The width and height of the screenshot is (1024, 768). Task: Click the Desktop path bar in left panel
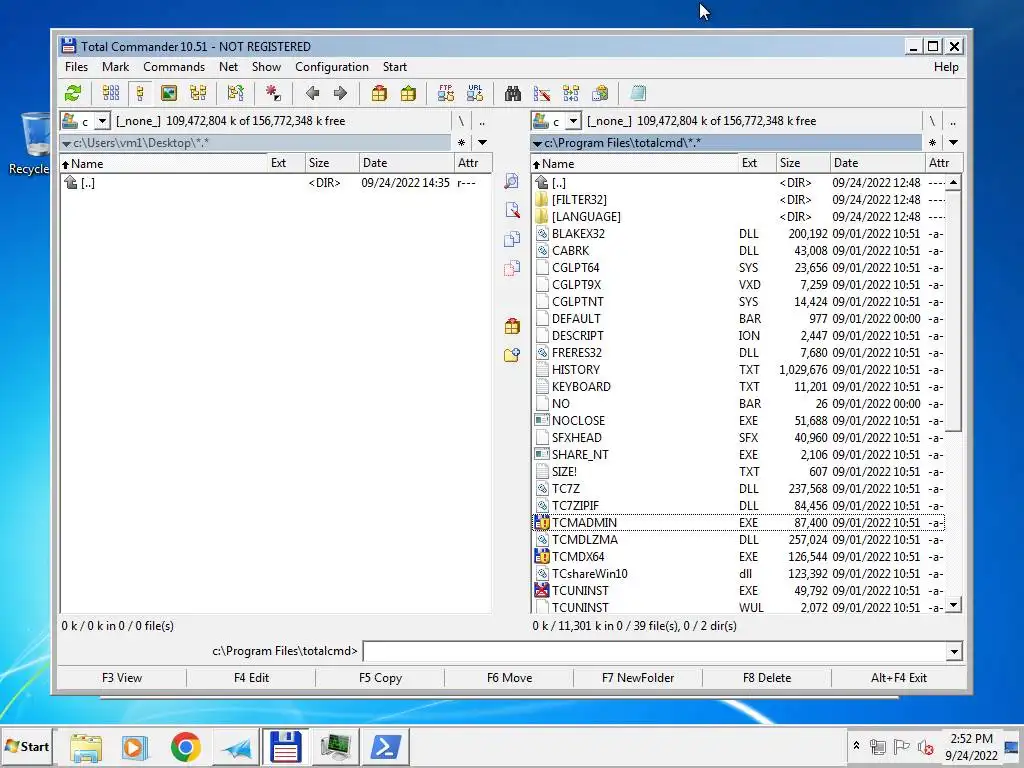coord(255,142)
